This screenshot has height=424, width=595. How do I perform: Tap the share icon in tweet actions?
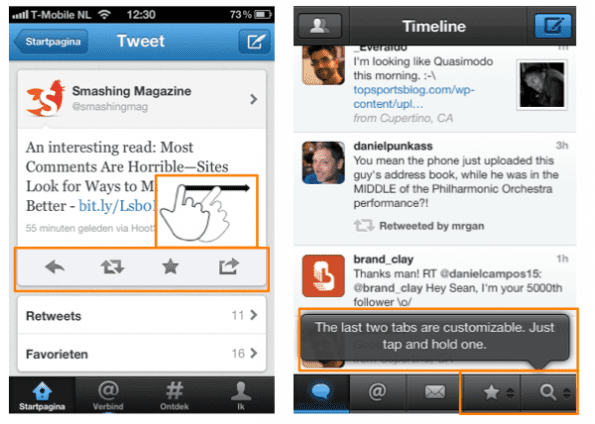tap(229, 266)
